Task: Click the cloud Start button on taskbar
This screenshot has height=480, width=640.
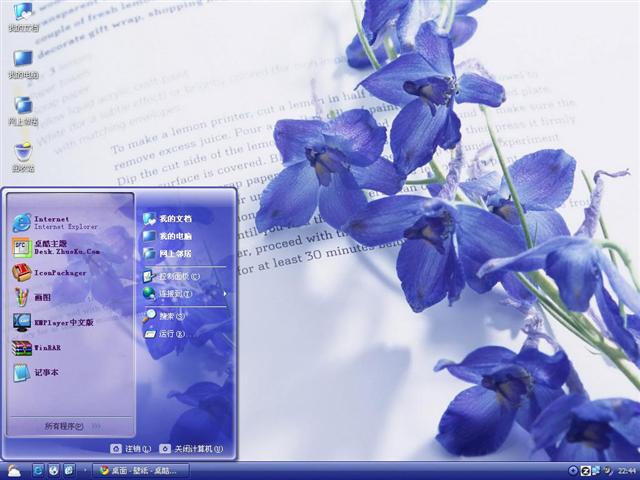Action: point(13,471)
